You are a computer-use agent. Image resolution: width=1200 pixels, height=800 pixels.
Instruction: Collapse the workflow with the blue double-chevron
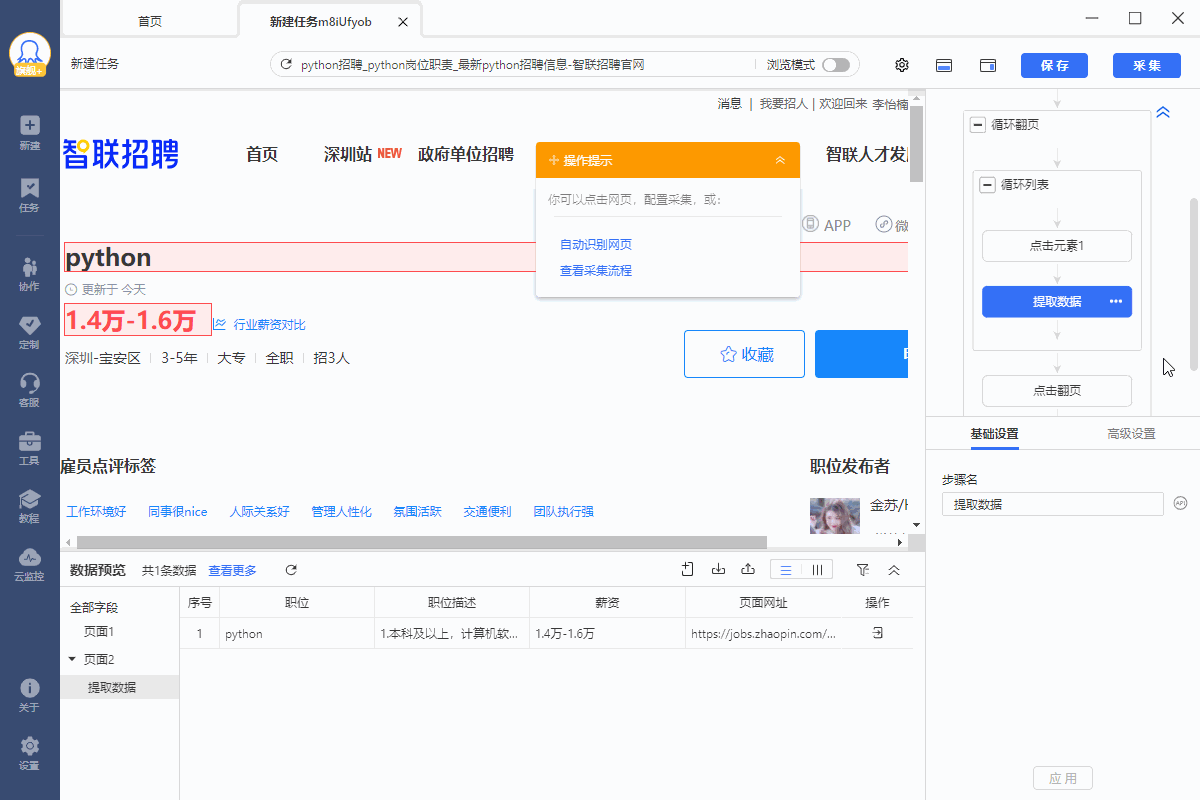pos(1163,113)
